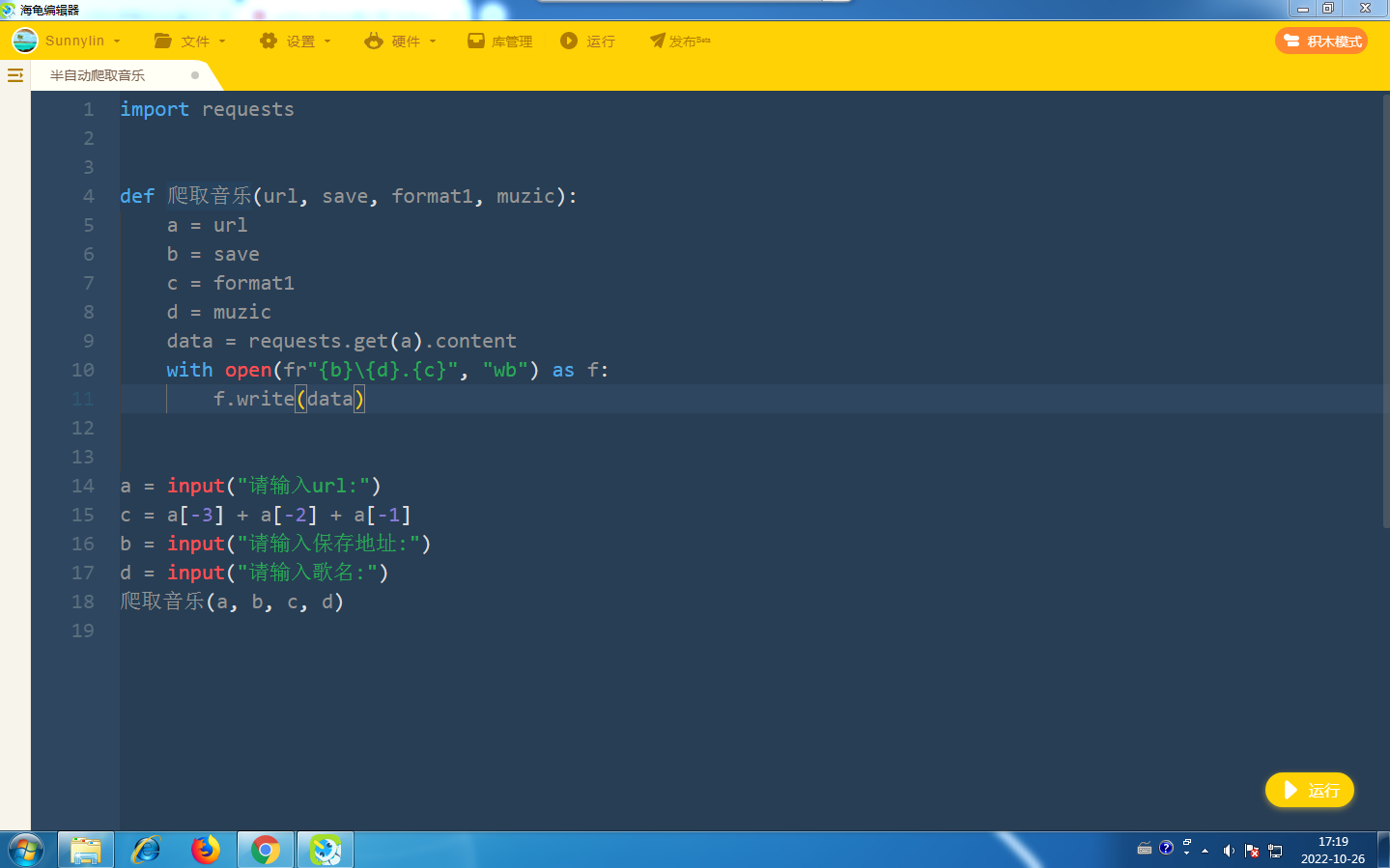Click the play icon in top toolbar

click(569, 41)
